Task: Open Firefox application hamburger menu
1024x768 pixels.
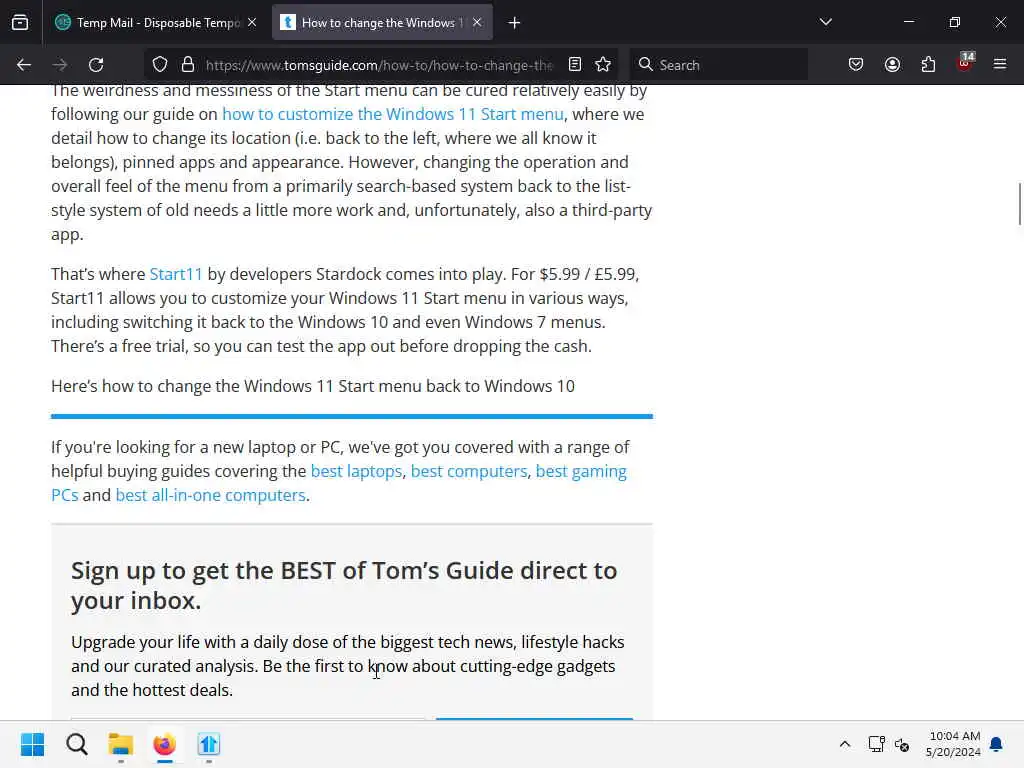Action: [x=1000, y=64]
